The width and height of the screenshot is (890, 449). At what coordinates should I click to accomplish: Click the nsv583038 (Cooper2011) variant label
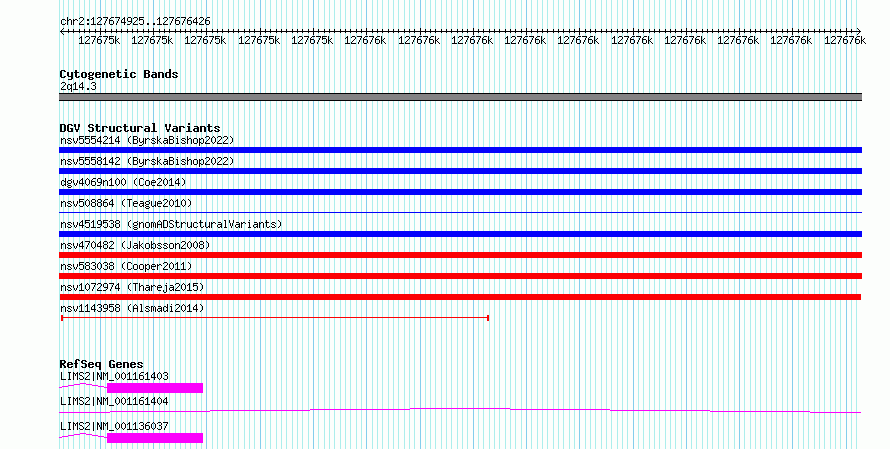[x=126, y=266]
